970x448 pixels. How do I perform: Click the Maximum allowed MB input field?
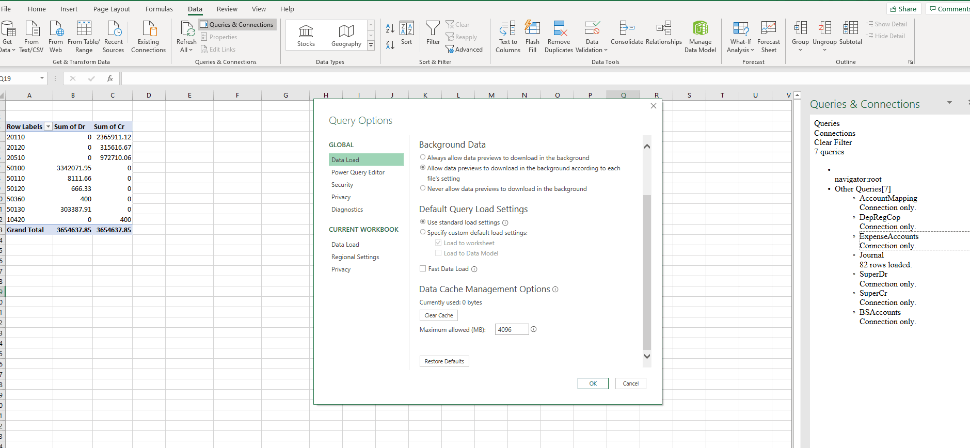[x=512, y=329]
